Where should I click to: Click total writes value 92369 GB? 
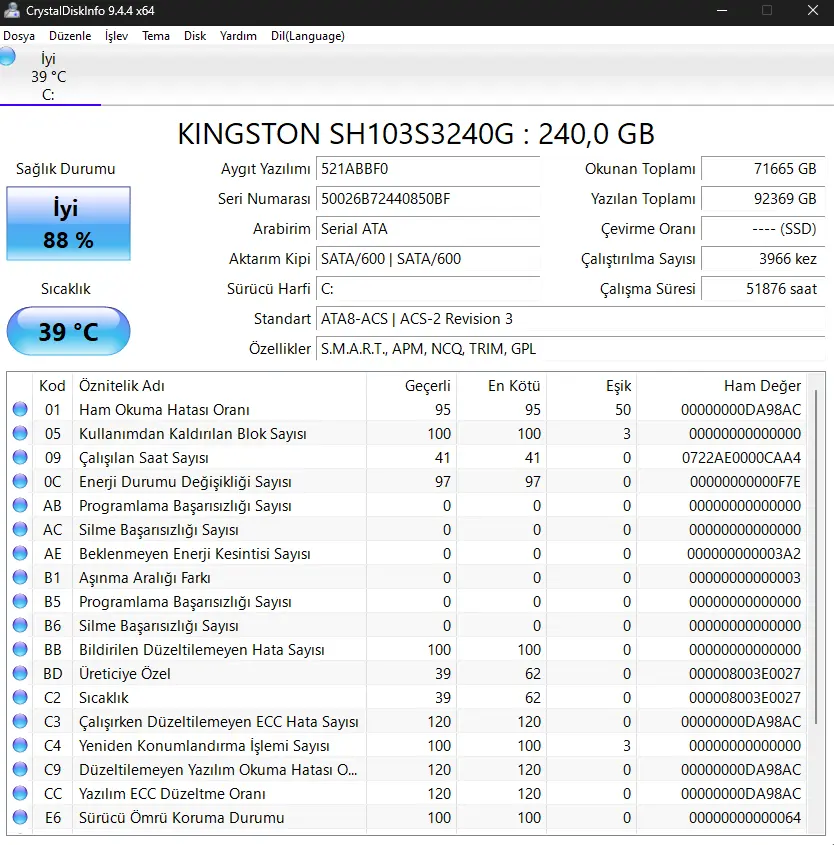(x=763, y=199)
